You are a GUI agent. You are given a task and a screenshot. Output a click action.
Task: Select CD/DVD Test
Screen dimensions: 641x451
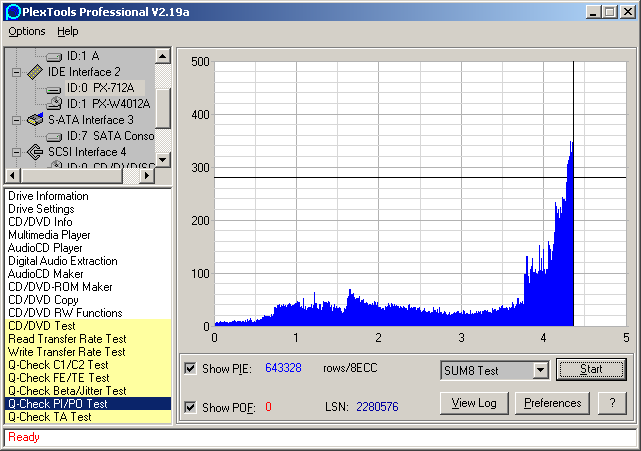point(88,326)
